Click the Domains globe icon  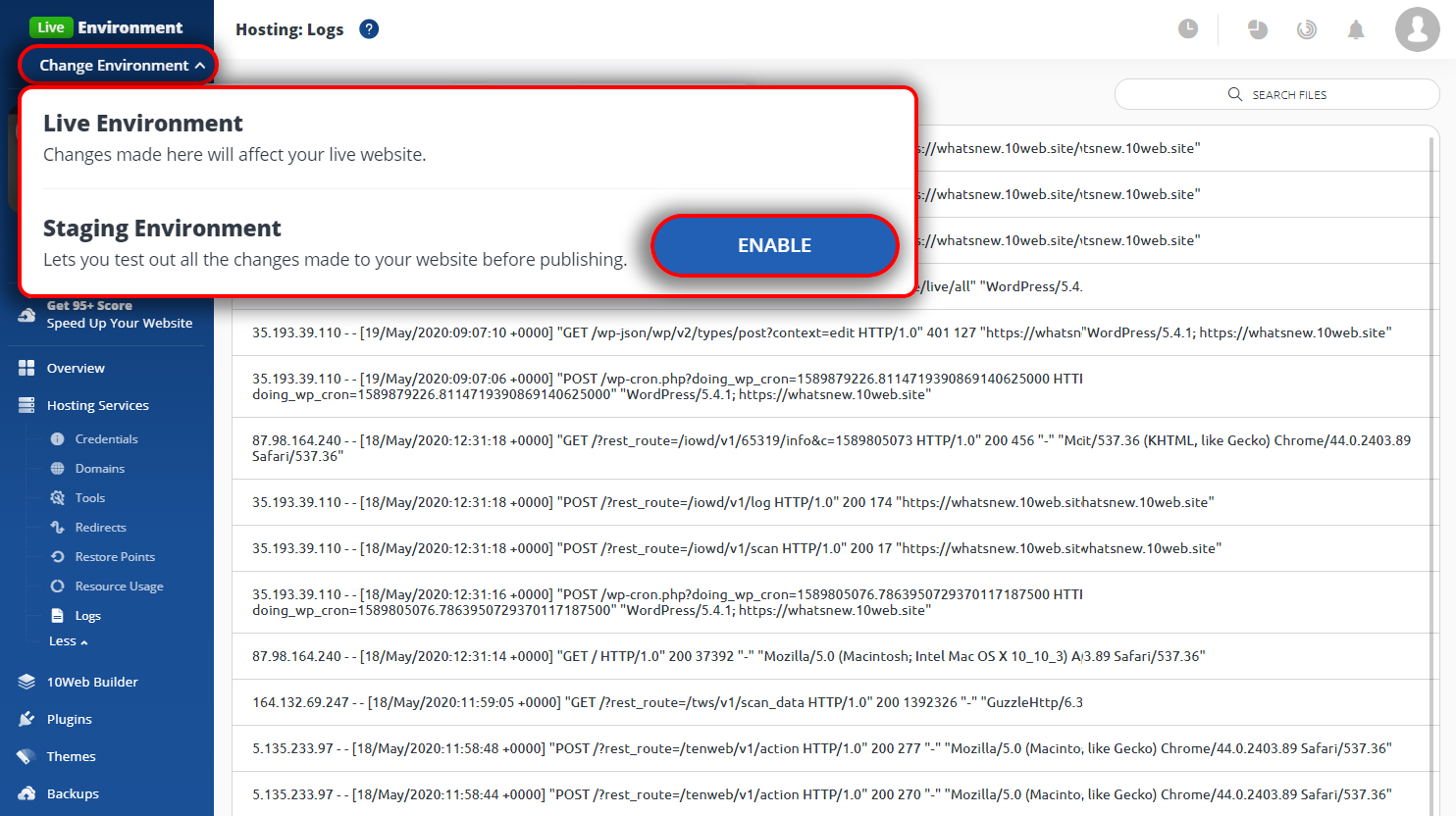click(57, 469)
